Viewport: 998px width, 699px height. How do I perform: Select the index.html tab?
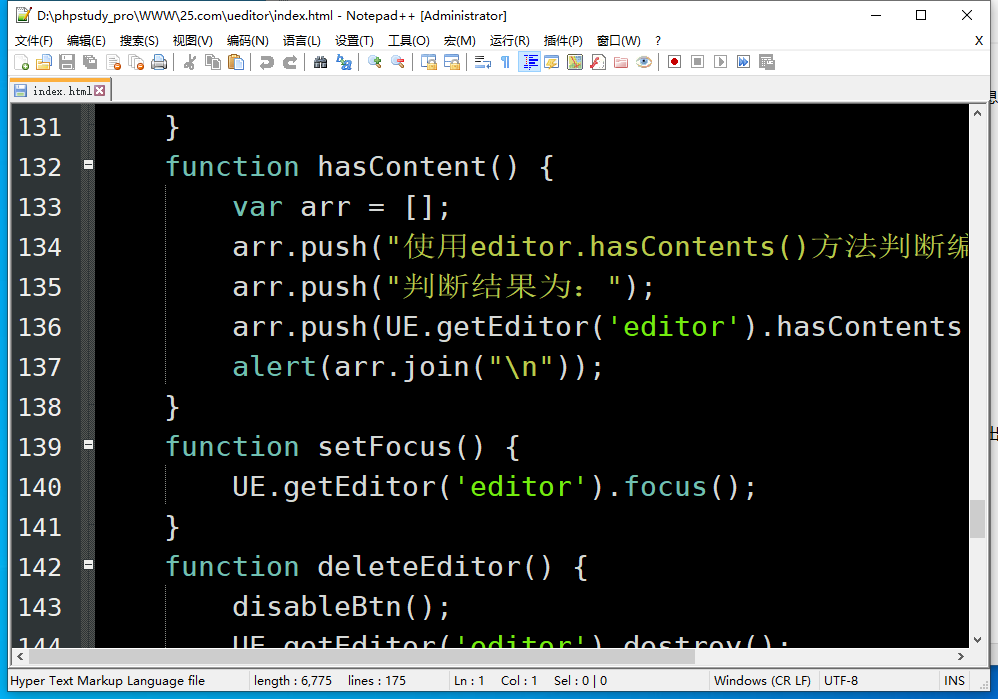(55, 88)
